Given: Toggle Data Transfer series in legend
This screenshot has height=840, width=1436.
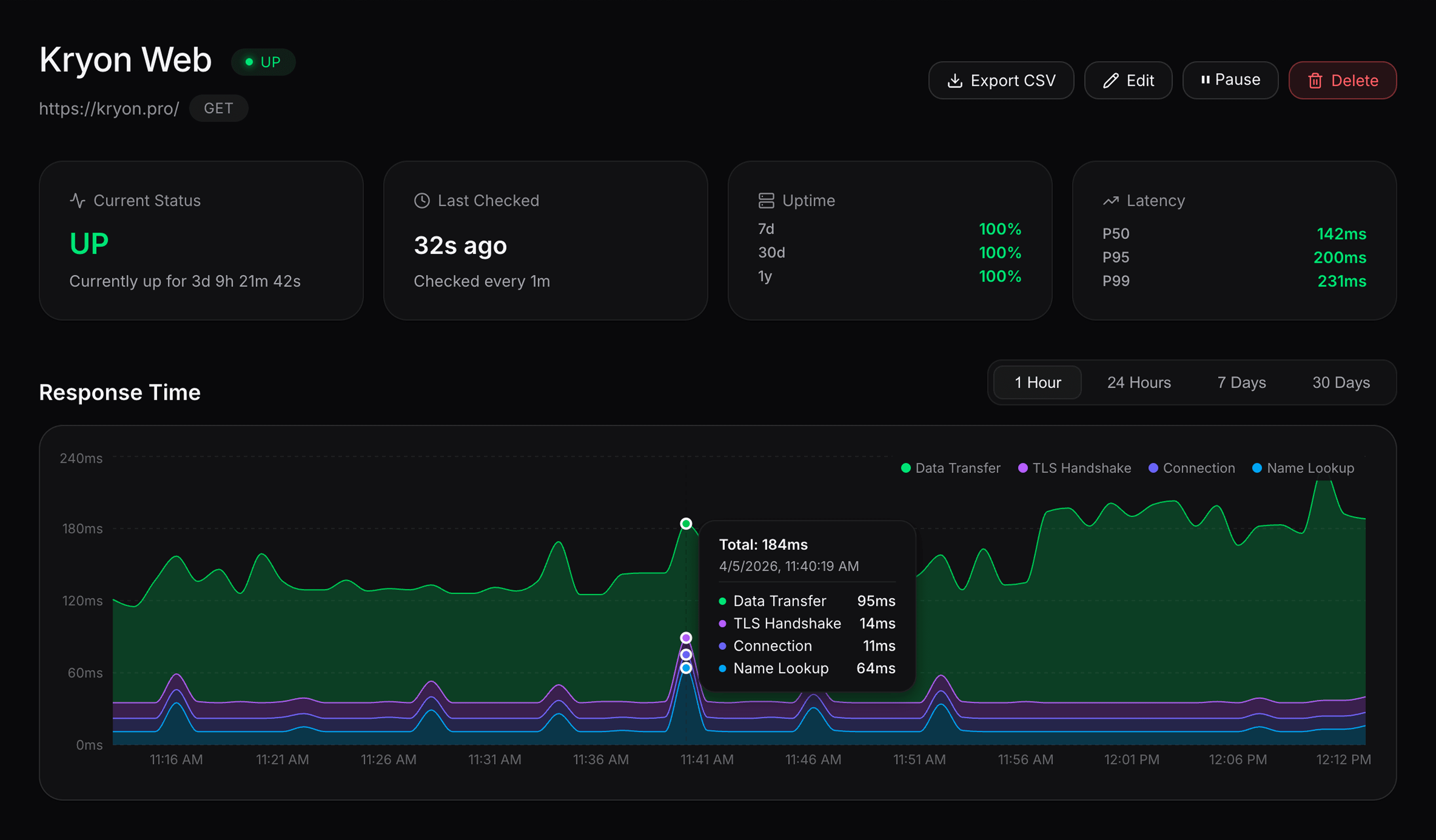Looking at the screenshot, I should click(x=950, y=468).
